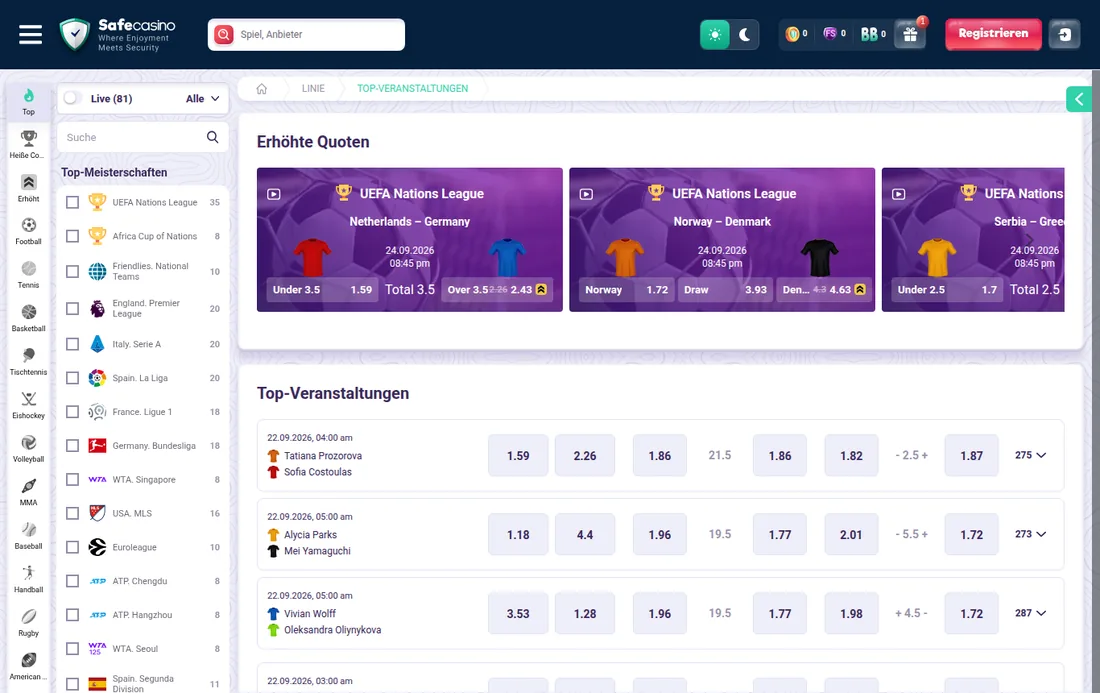1100x693 pixels.
Task: Open live stream icon on Norway–Denmark card
Action: point(586,194)
